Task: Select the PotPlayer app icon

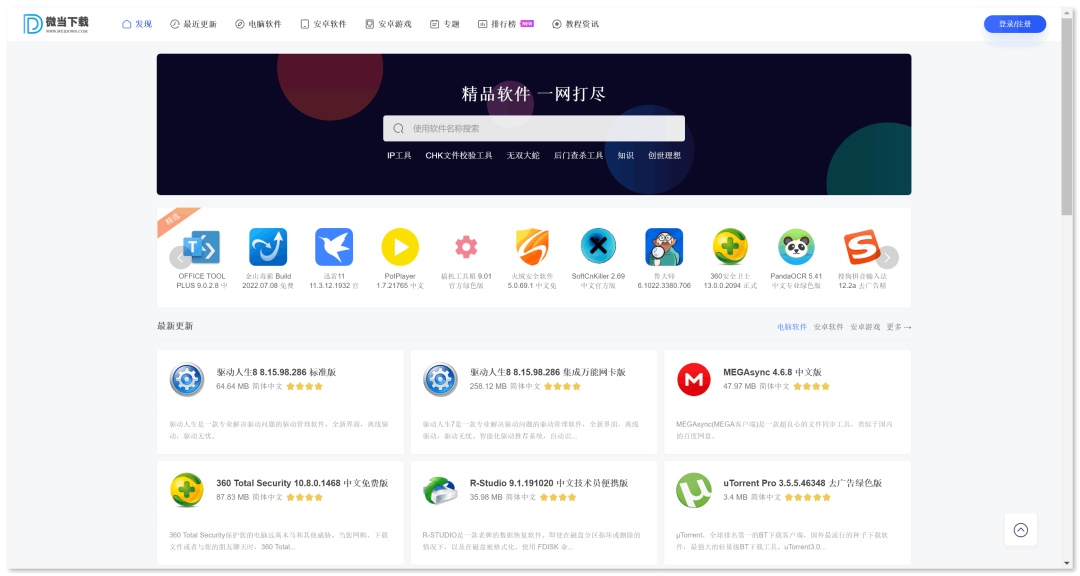Action: (400, 247)
